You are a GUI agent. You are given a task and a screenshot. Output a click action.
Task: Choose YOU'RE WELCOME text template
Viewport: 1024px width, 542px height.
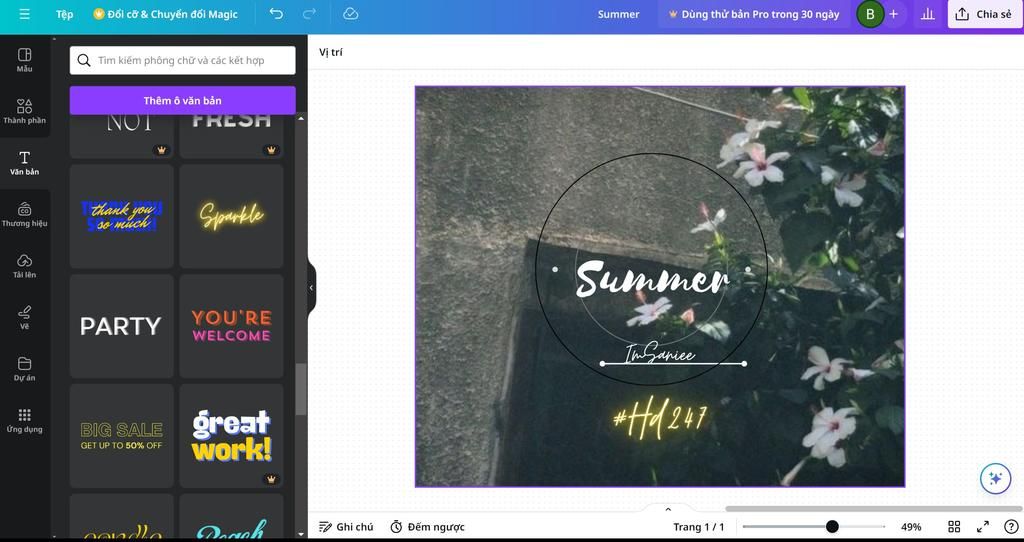[x=231, y=326]
